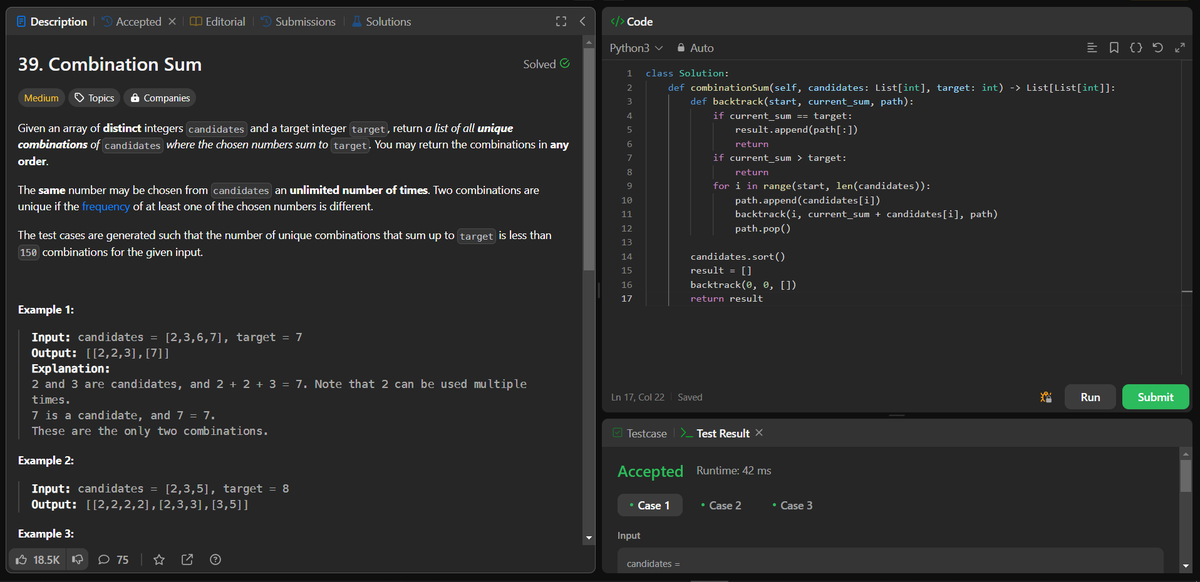Click the 'return result' code line
Screen dimensions: 1200x582
726,299
